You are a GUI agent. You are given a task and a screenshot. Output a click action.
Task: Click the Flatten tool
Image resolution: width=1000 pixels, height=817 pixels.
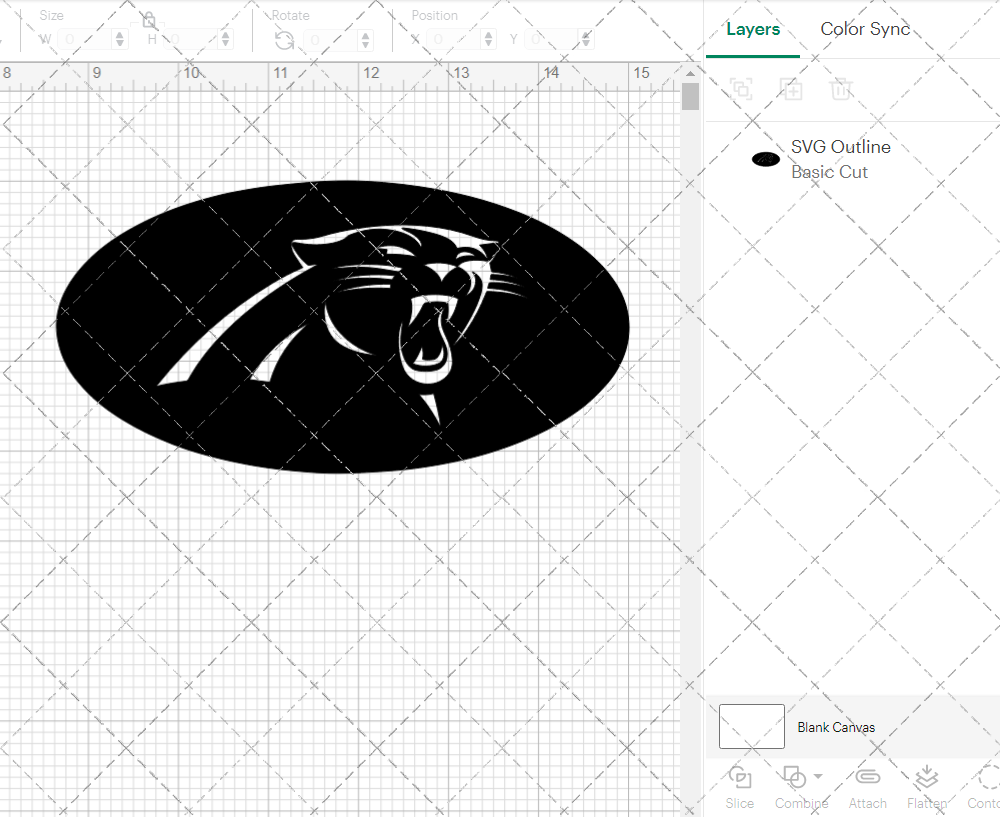927,788
